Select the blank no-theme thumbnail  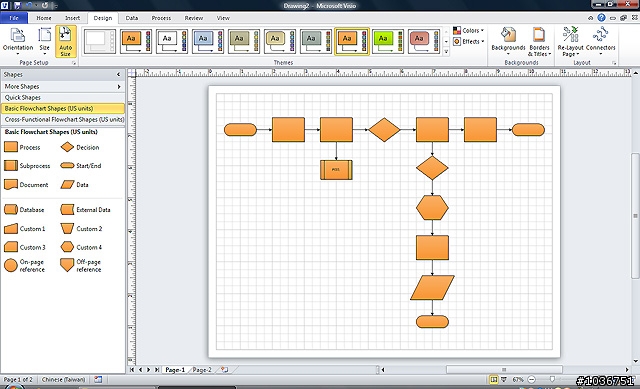coord(100,41)
